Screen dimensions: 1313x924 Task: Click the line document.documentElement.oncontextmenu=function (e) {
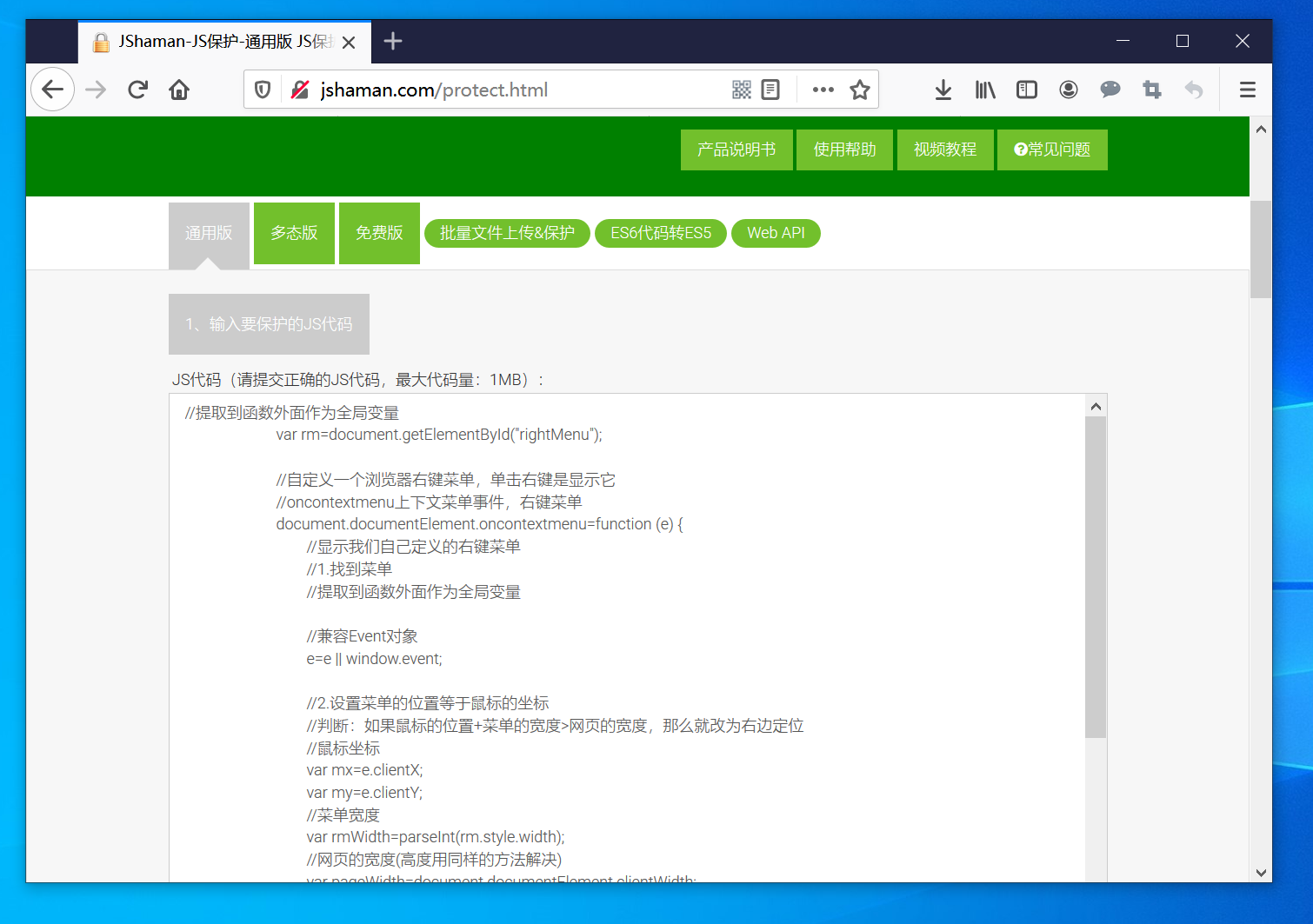pos(480,524)
